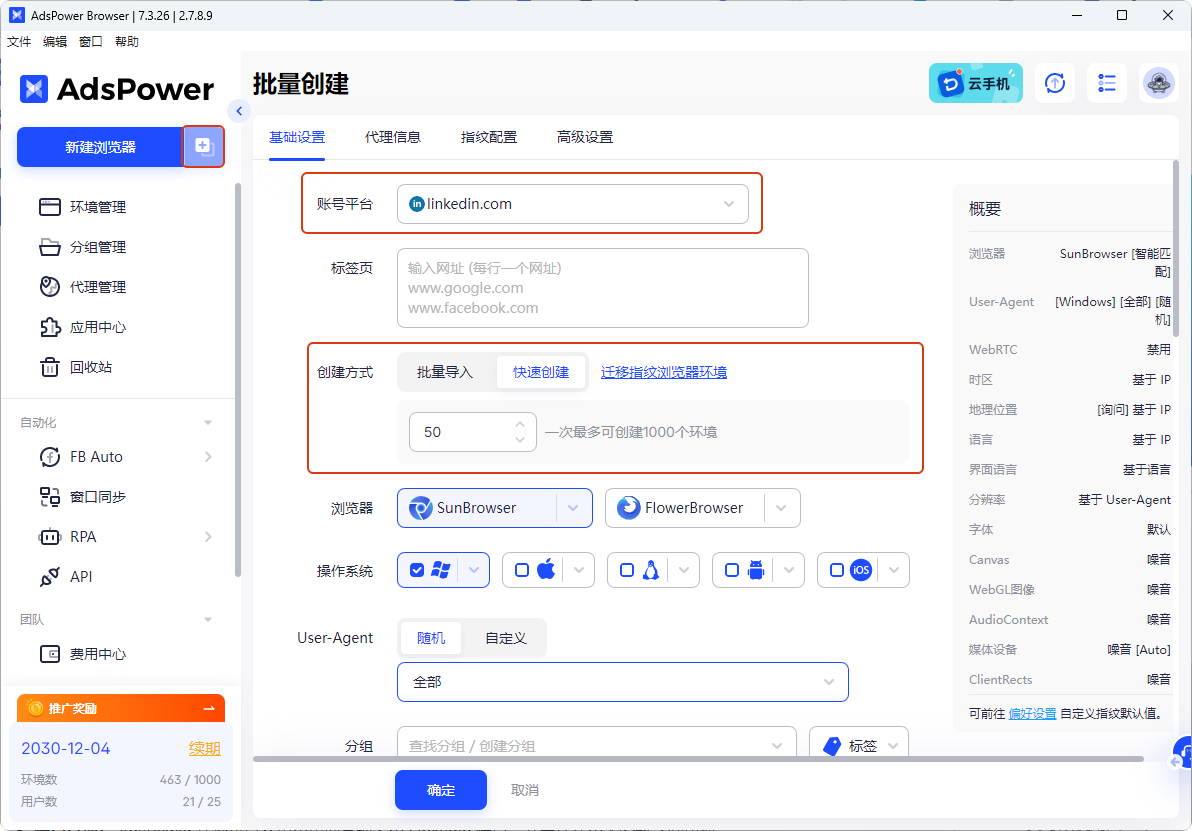
Task: Go to 回收站 recycle bin
Action: coord(90,367)
